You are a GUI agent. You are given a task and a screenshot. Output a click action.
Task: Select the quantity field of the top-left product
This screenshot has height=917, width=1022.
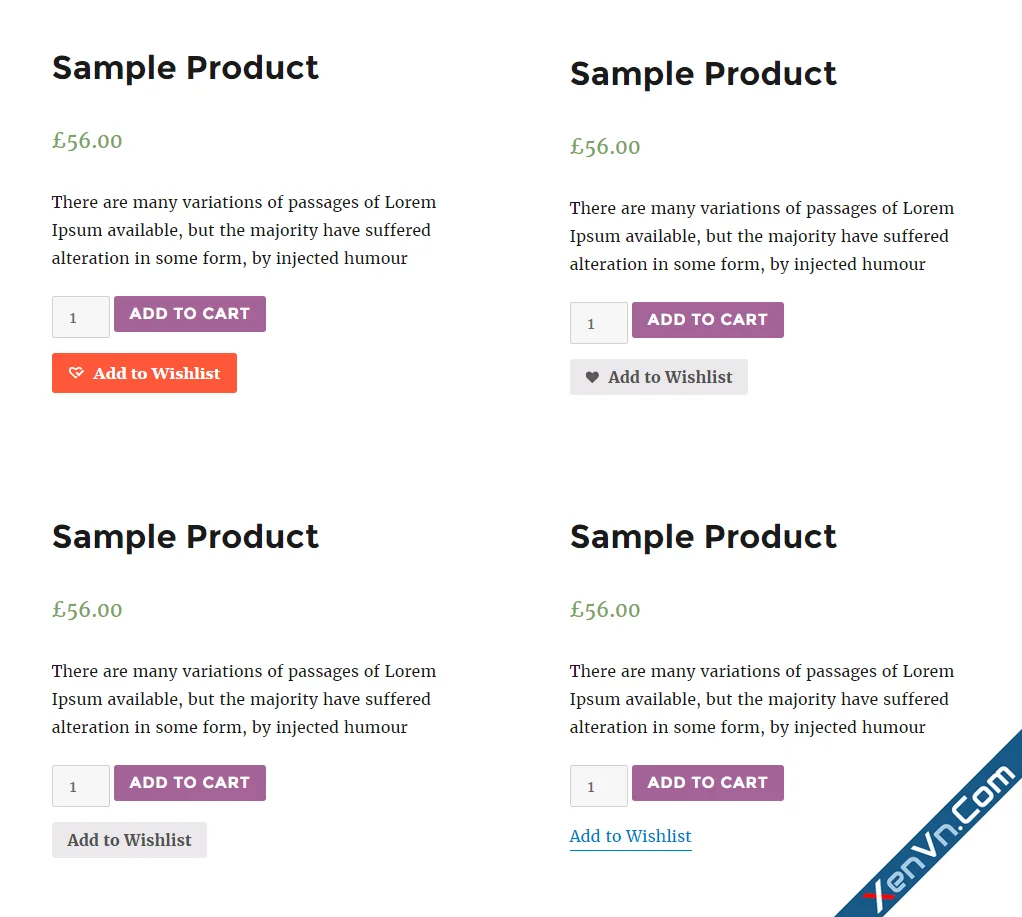pyautogui.click(x=80, y=317)
